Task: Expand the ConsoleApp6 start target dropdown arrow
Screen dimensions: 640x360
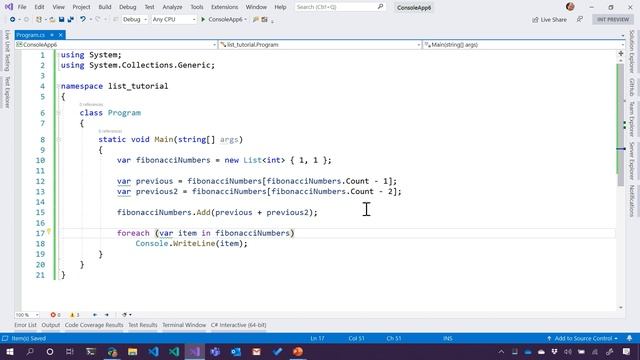Action: tap(246, 20)
